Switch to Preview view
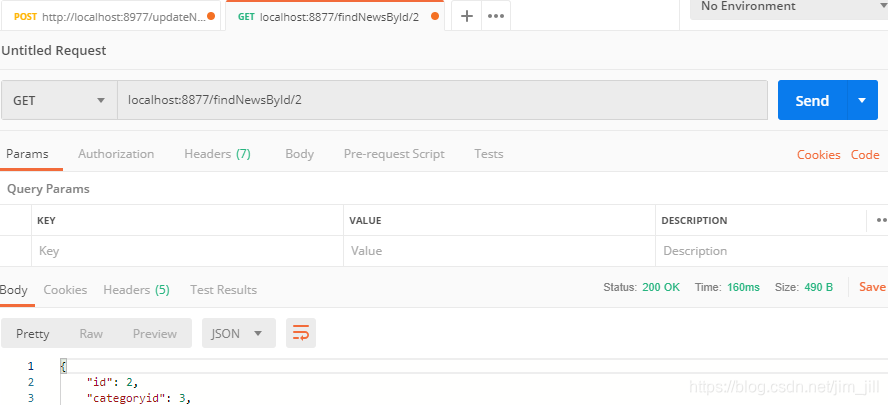 tap(155, 334)
